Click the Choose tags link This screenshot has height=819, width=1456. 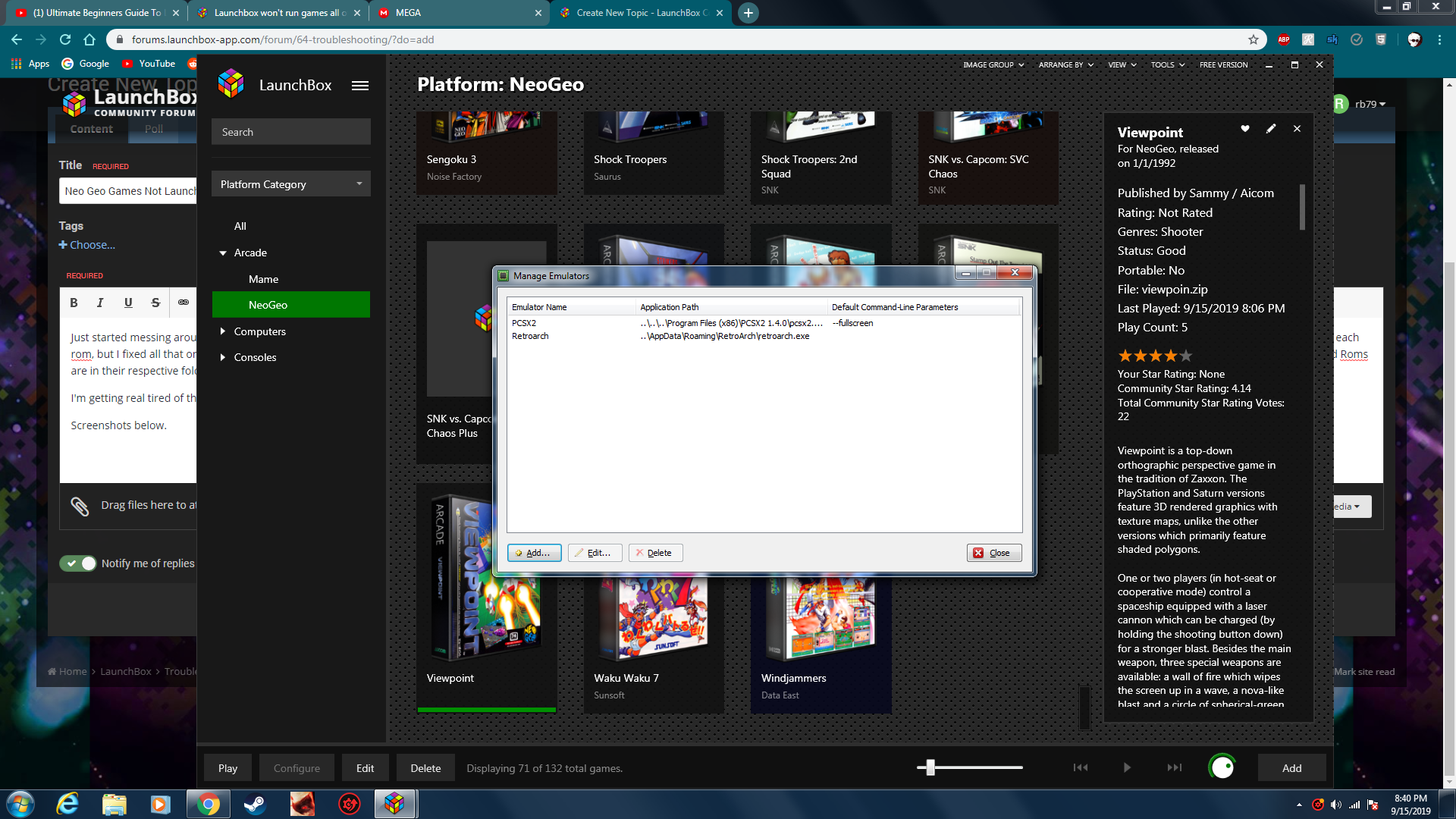pos(87,245)
